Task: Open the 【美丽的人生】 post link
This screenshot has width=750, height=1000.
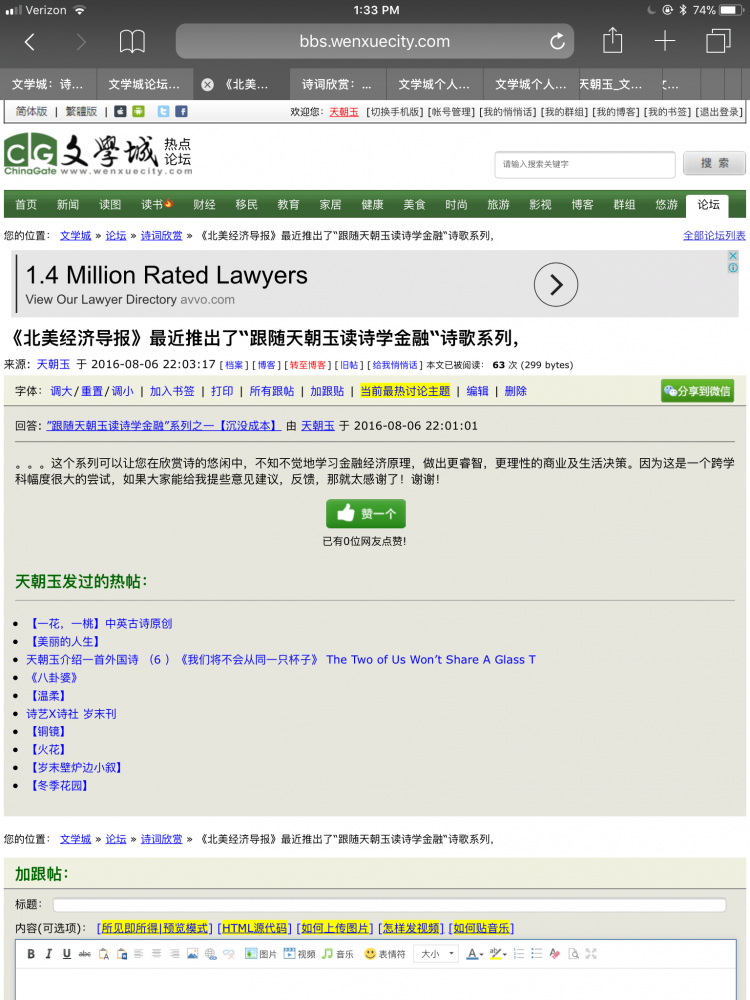Action: [66, 641]
